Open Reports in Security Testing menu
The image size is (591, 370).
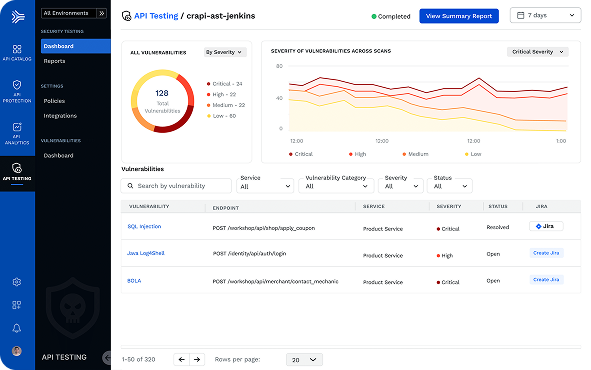coord(54,61)
